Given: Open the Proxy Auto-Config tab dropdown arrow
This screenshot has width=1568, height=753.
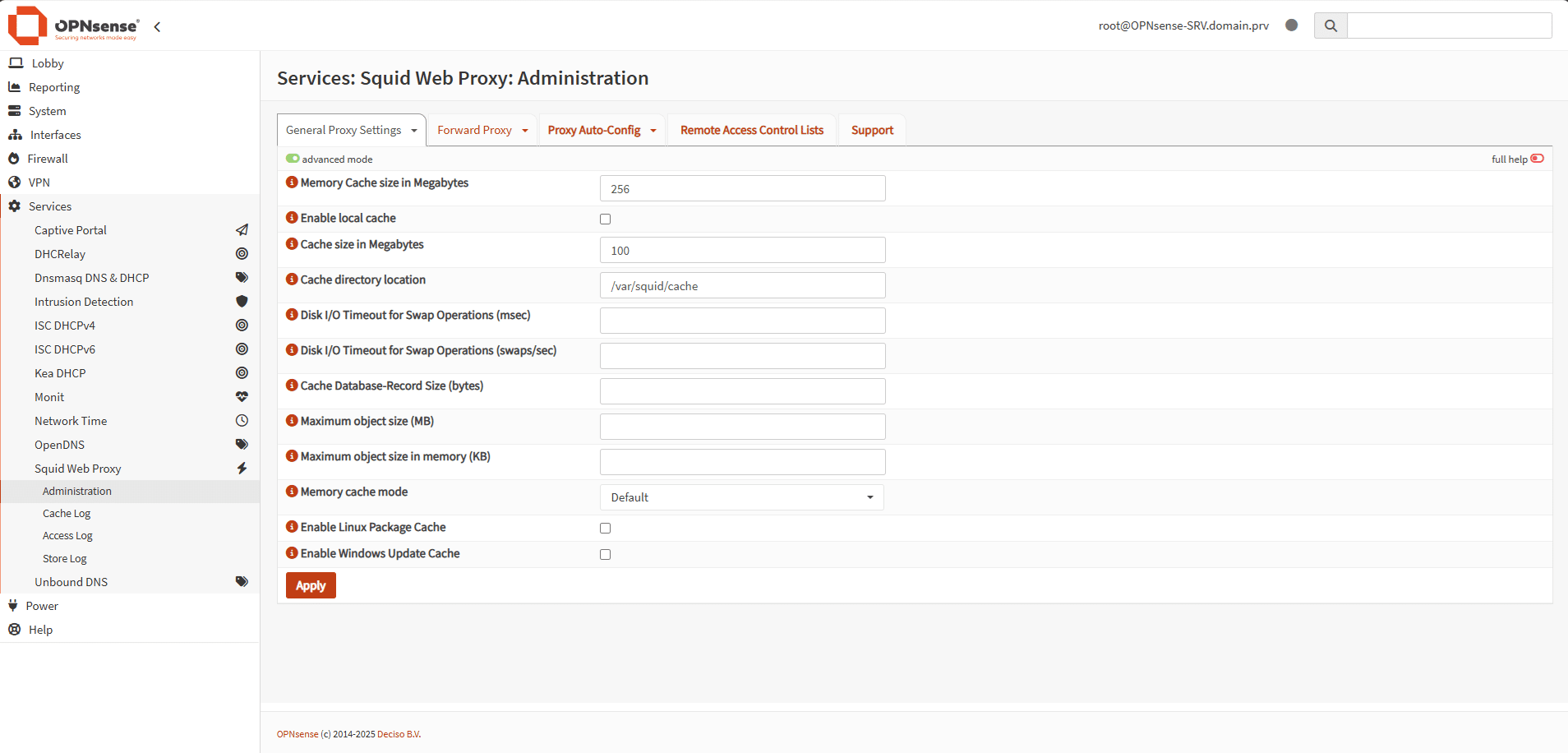Looking at the screenshot, I should (653, 131).
